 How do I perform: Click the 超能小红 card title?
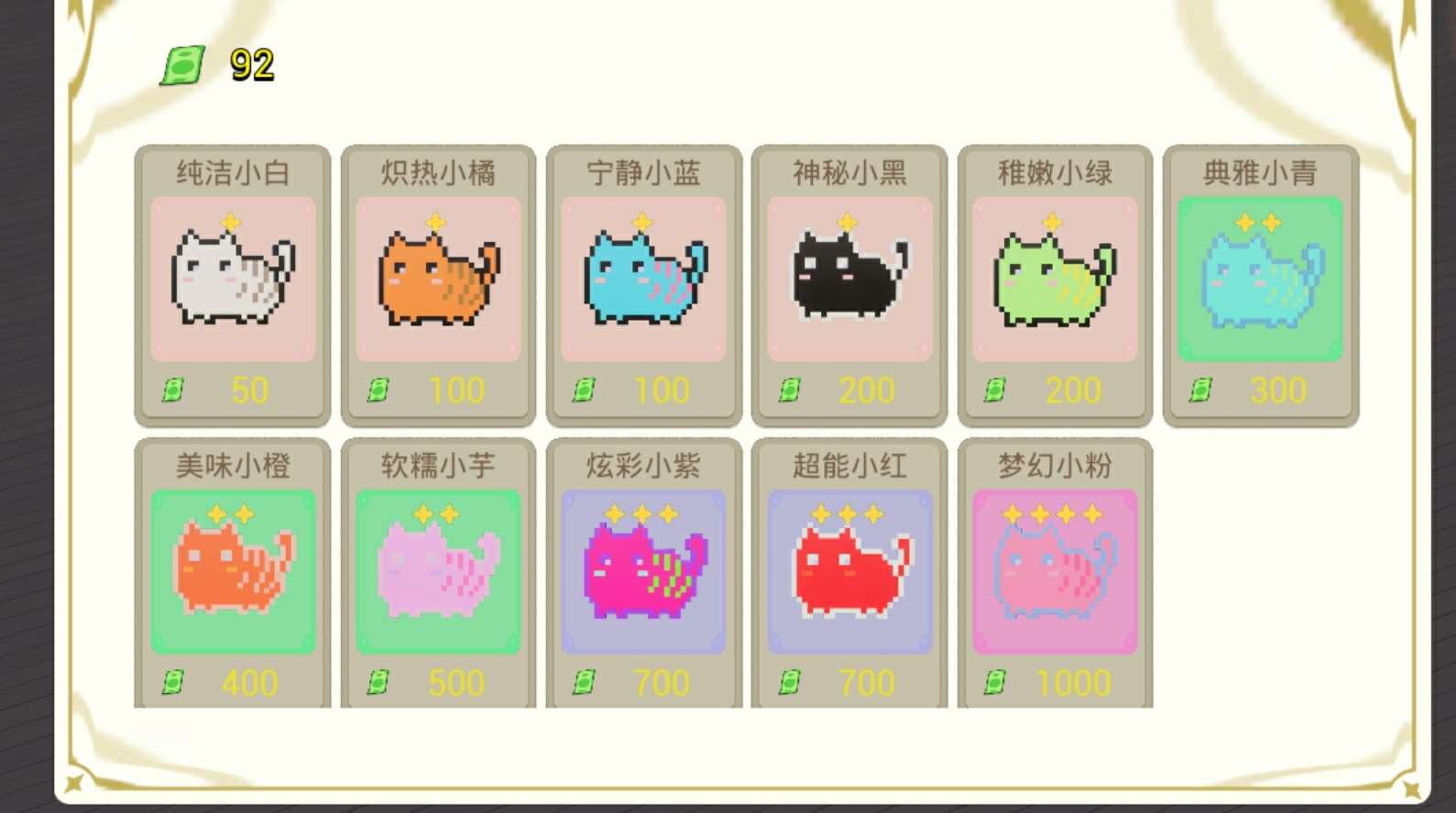[x=849, y=466]
